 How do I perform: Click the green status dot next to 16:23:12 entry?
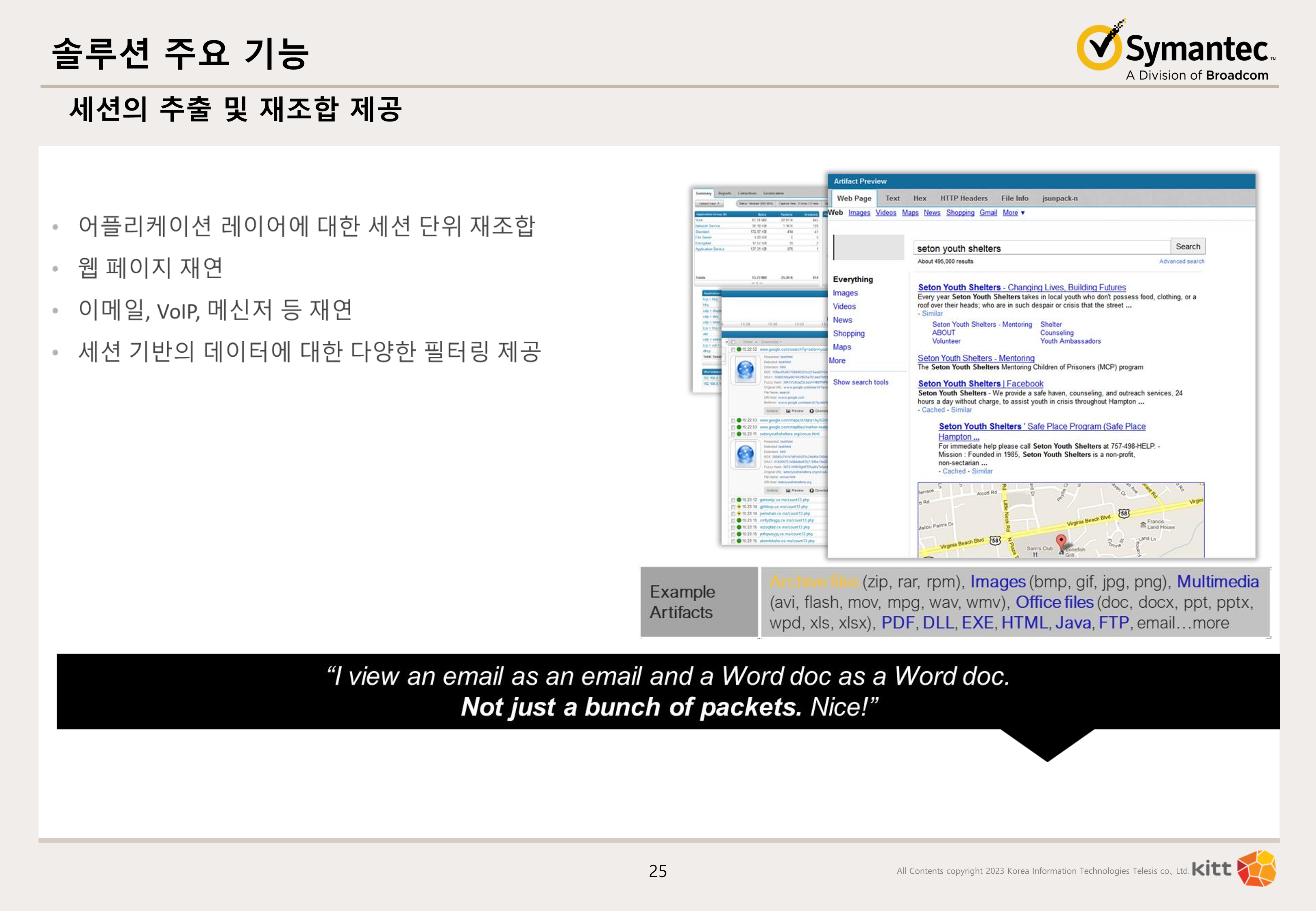[740, 500]
